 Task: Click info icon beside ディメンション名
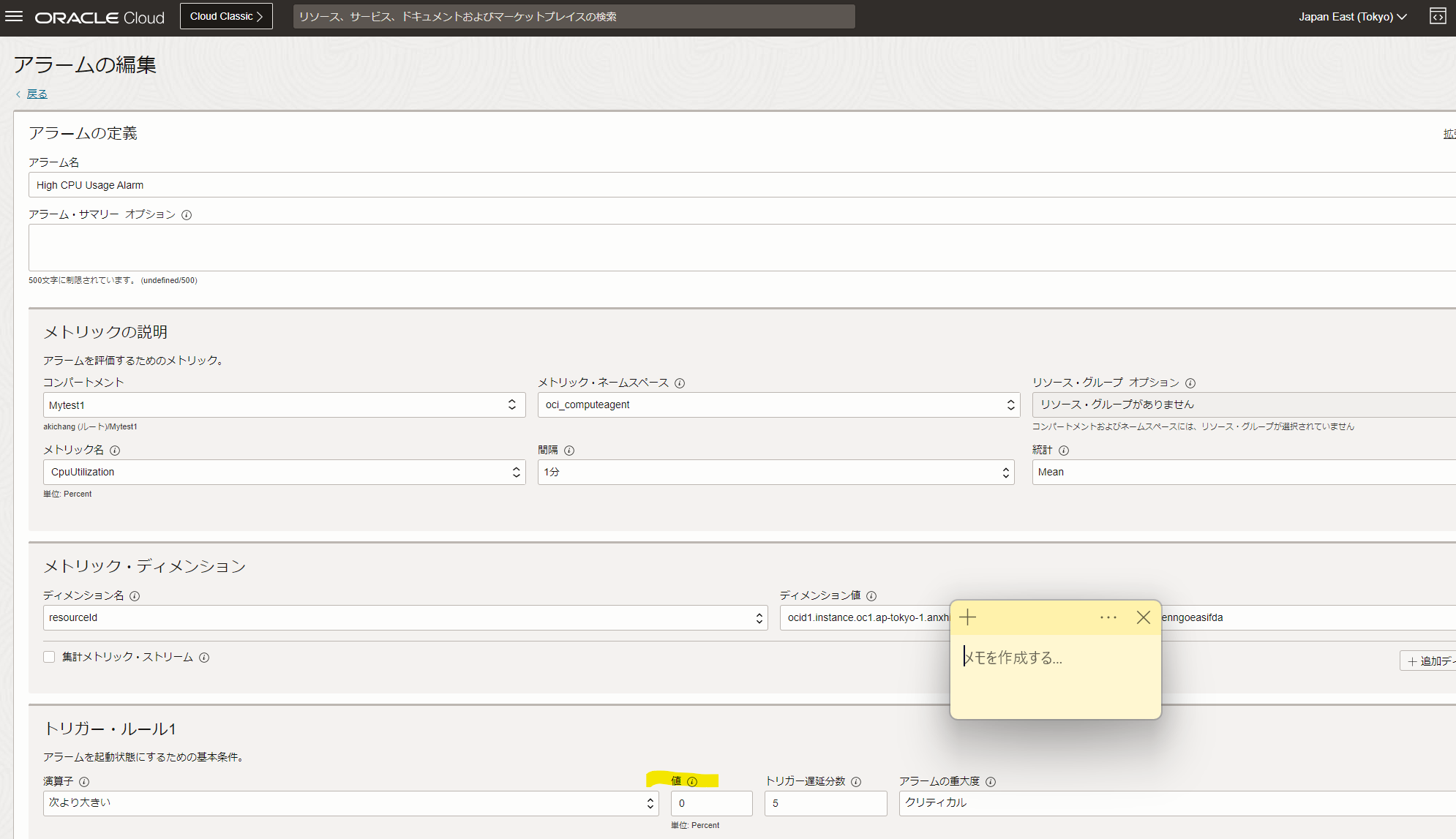click(x=135, y=596)
